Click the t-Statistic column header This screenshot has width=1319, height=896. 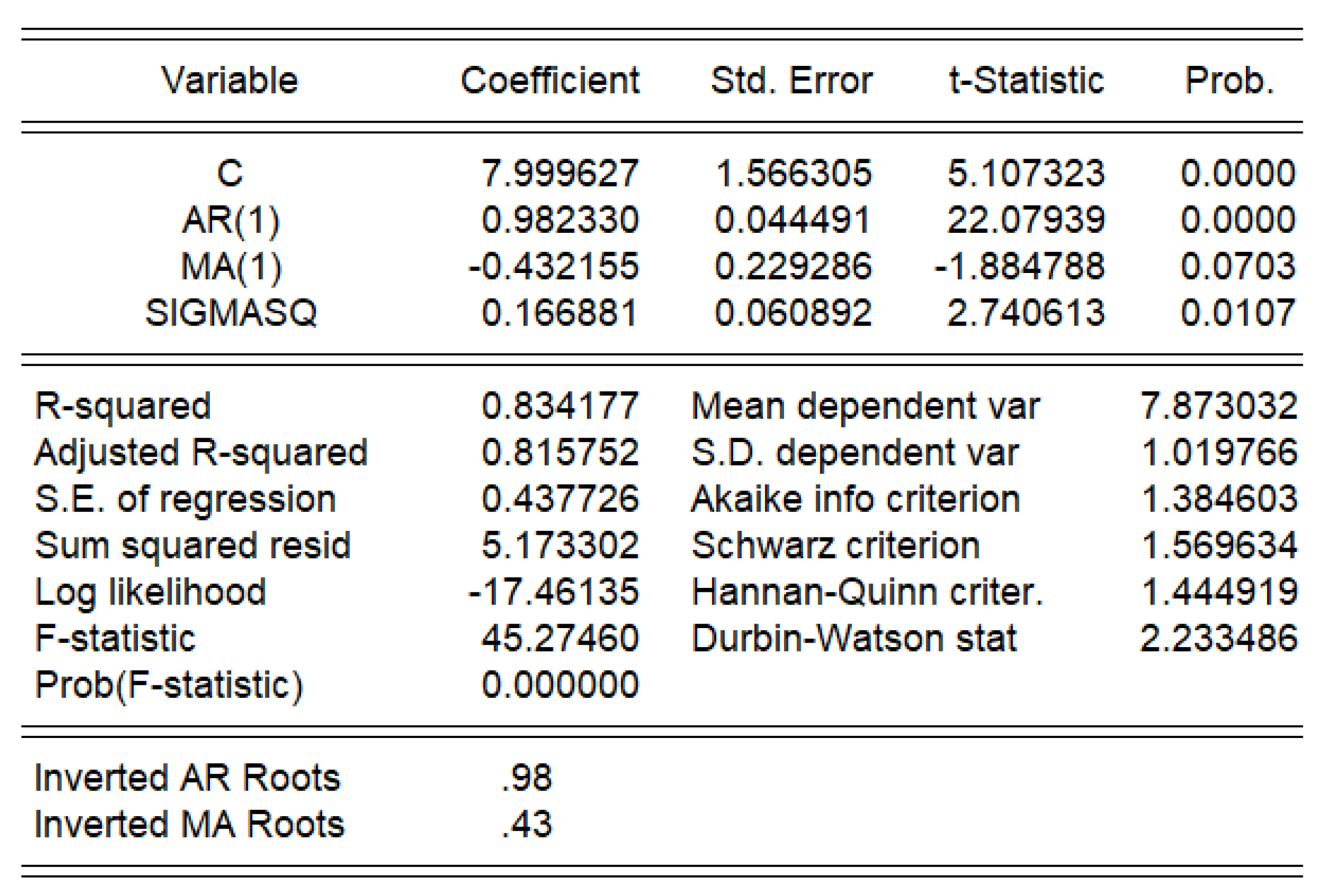pos(1026,80)
